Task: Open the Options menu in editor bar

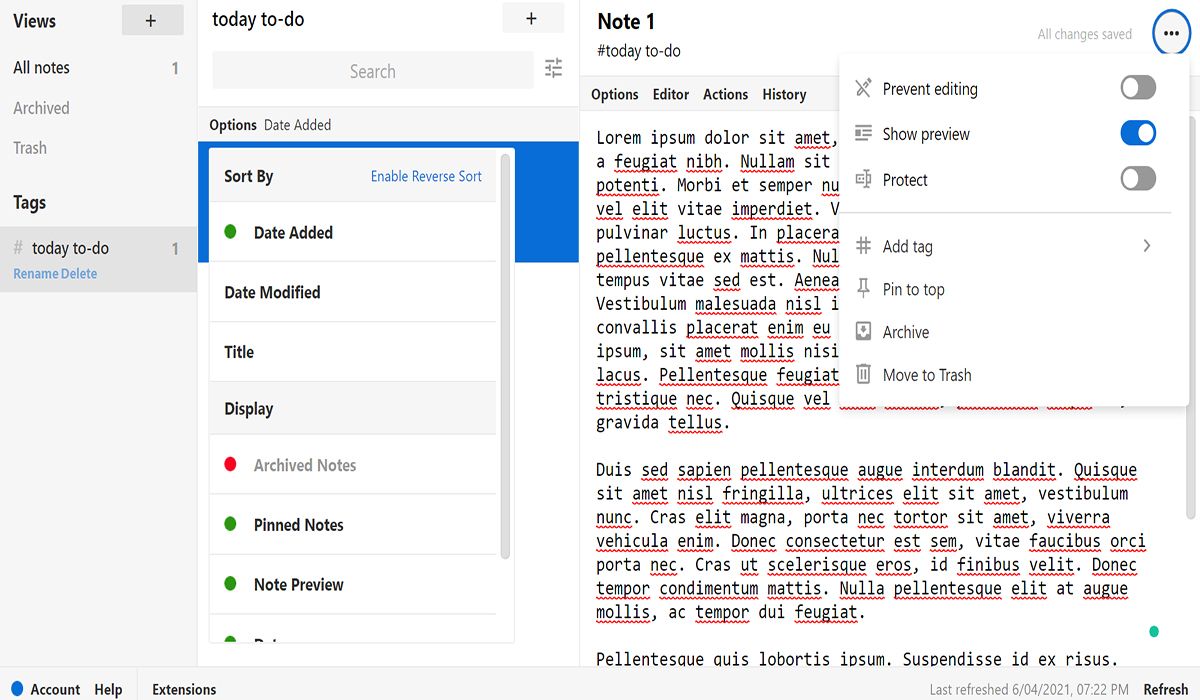Action: point(614,94)
